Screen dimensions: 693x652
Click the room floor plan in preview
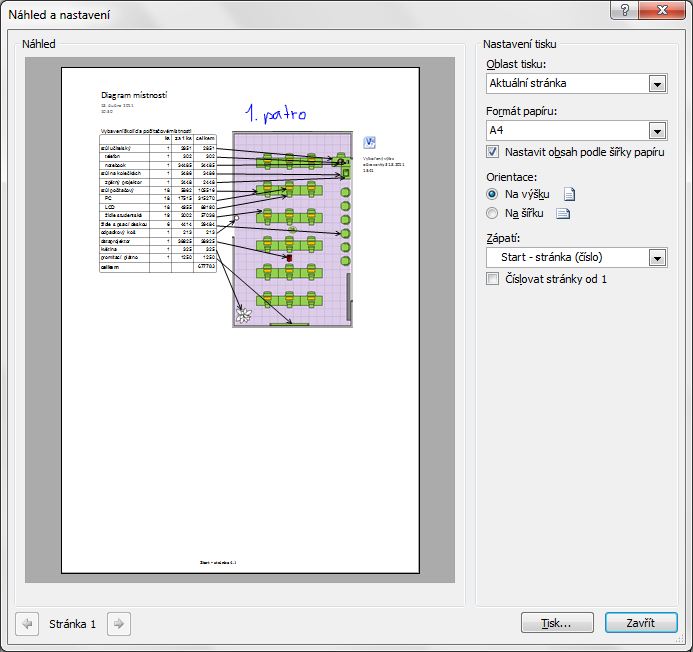click(x=293, y=229)
